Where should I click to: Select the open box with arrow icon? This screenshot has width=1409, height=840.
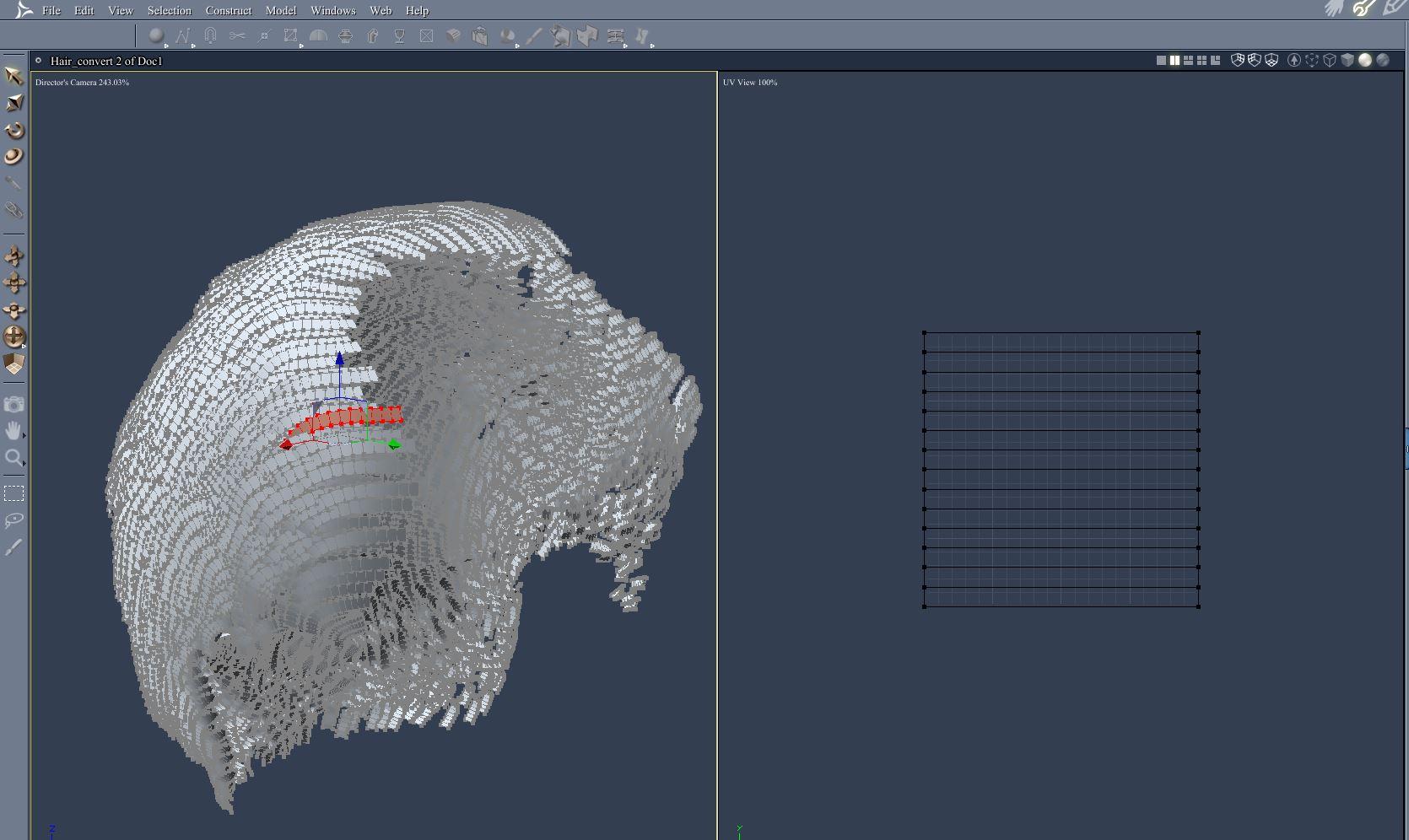[x=480, y=35]
